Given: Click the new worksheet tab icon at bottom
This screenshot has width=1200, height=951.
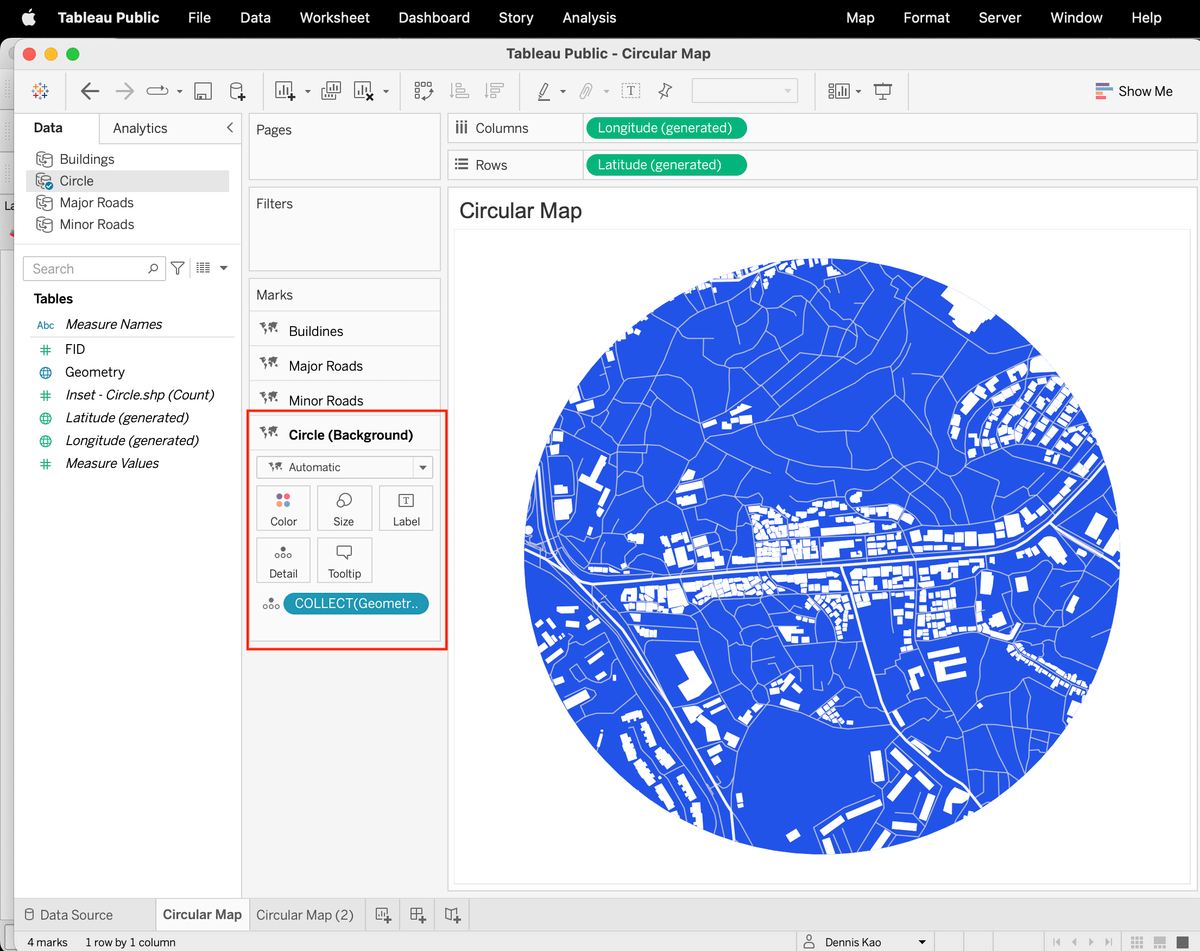Looking at the screenshot, I should tap(383, 914).
